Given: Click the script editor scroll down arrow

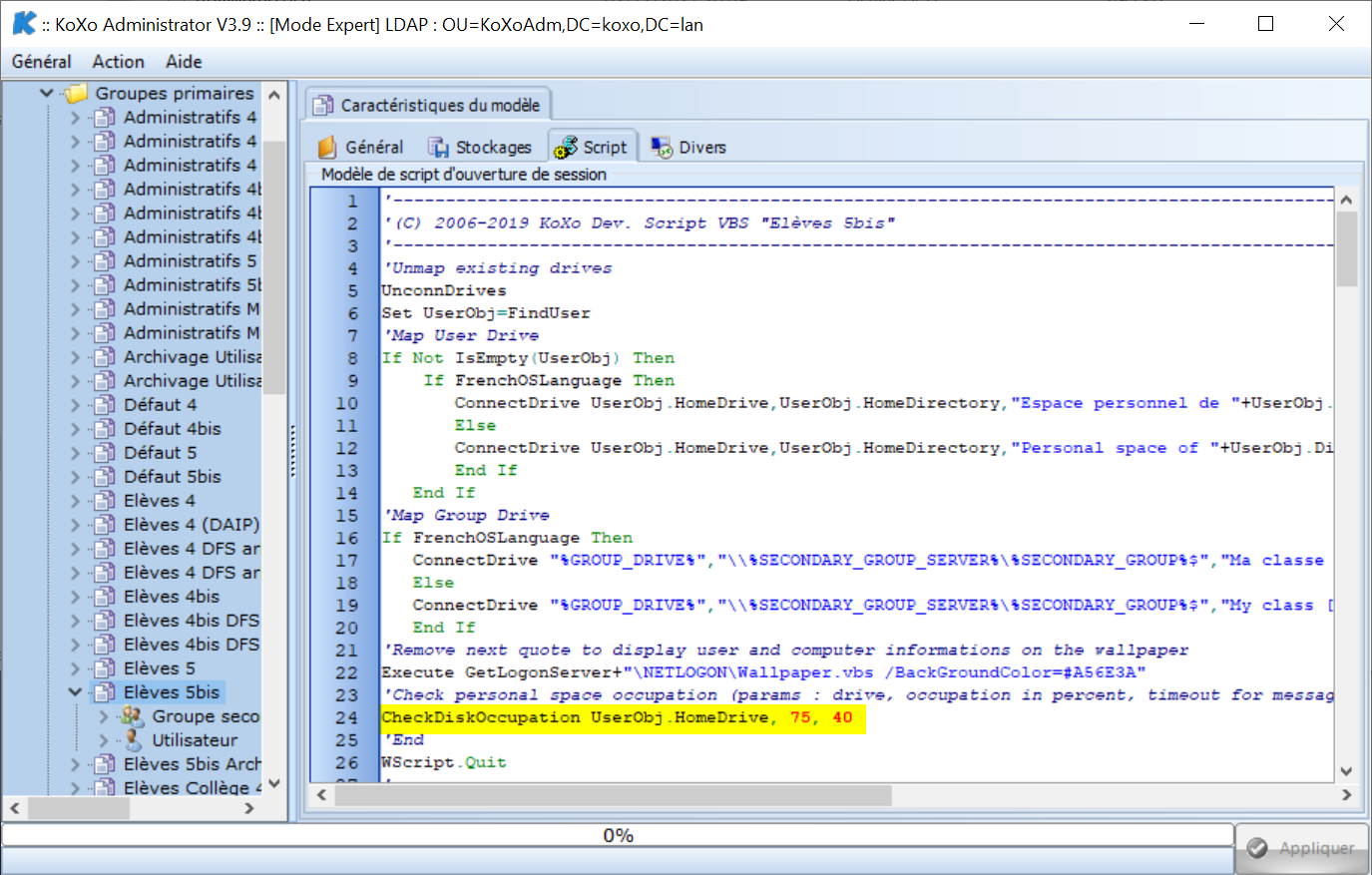Looking at the screenshot, I should [1346, 771].
